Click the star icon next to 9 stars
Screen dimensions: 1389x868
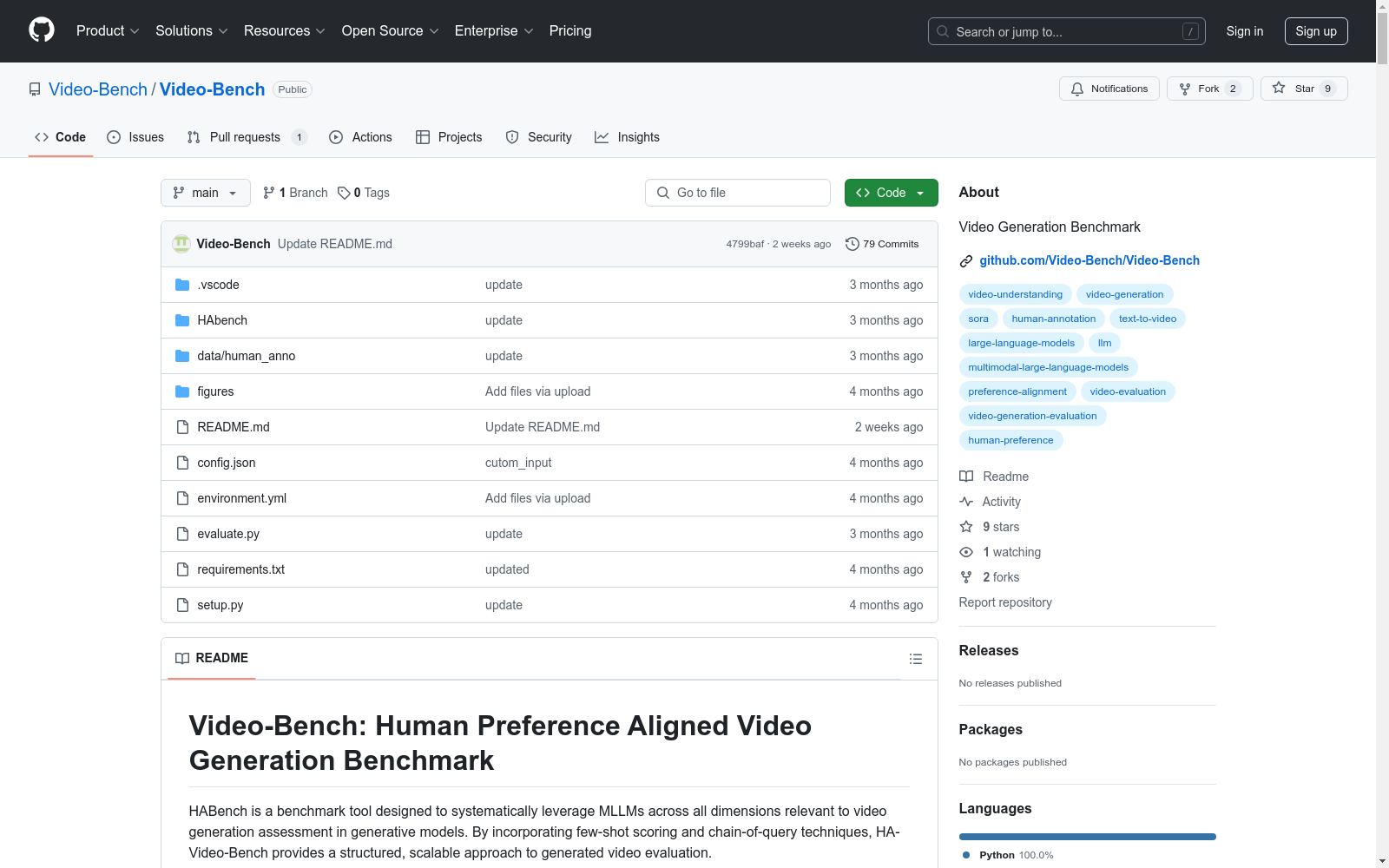point(966,527)
